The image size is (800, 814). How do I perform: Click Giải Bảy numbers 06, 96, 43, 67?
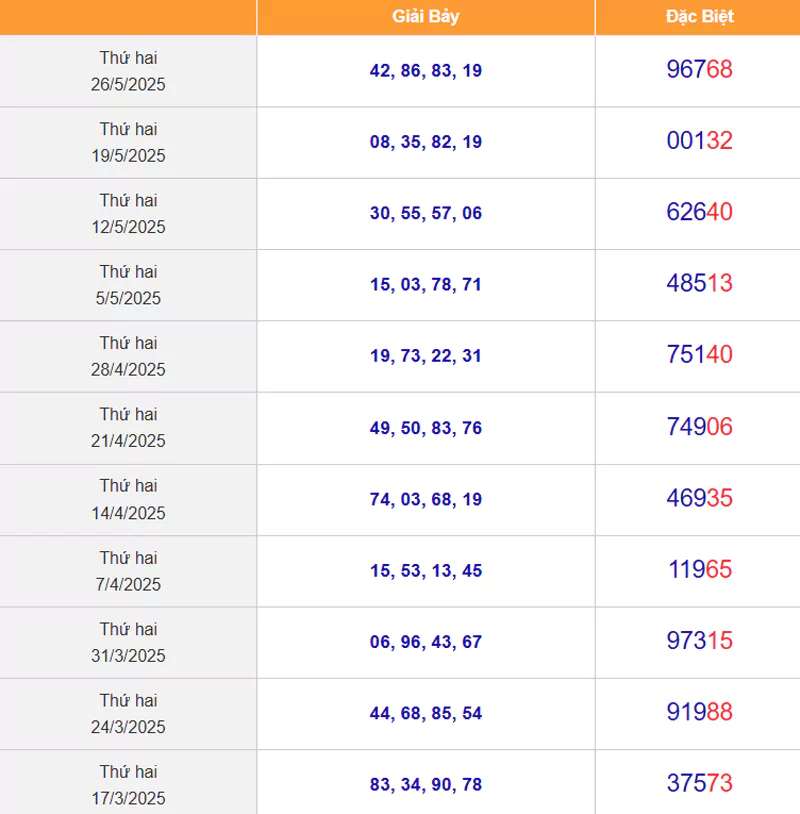[426, 642]
